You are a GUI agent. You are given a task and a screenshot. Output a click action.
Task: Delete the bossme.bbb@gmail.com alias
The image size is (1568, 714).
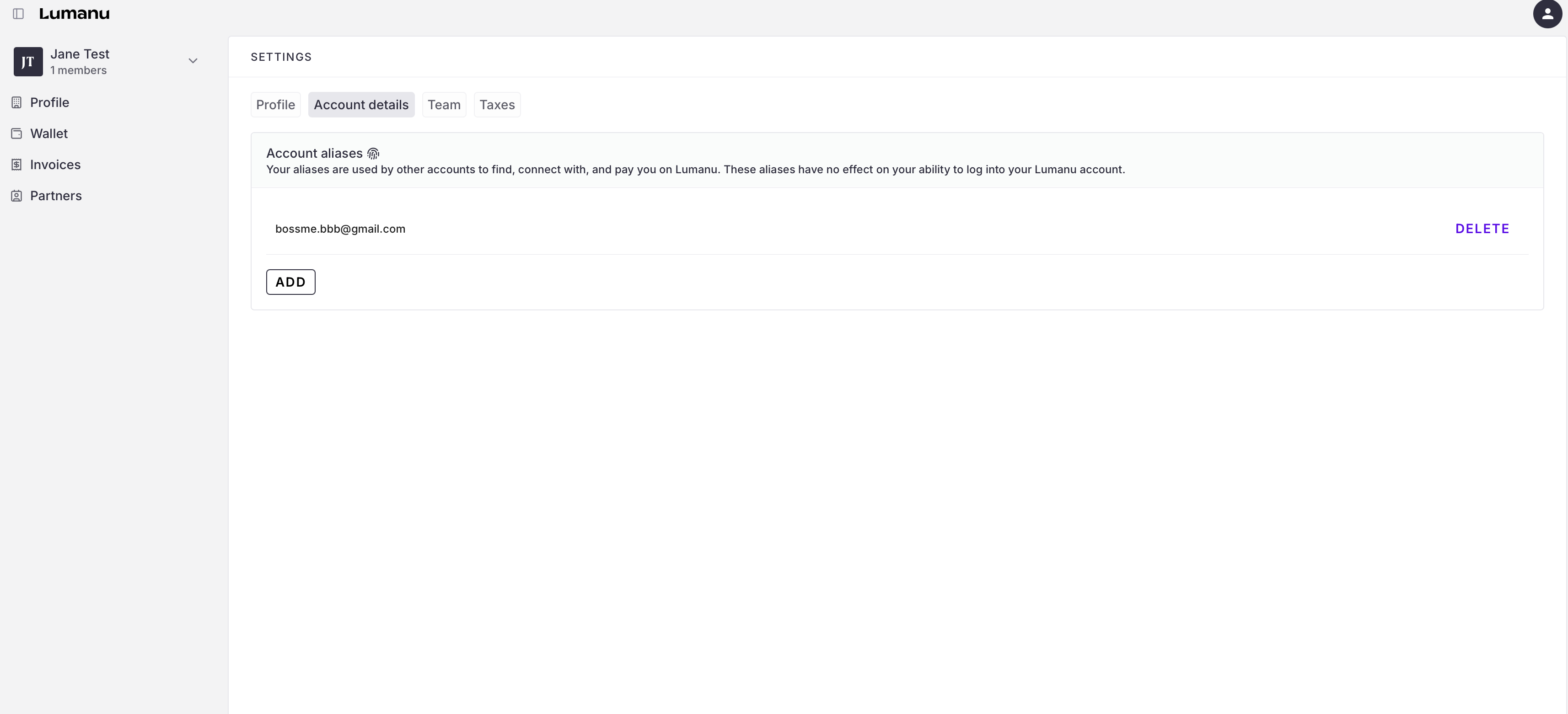click(x=1482, y=229)
